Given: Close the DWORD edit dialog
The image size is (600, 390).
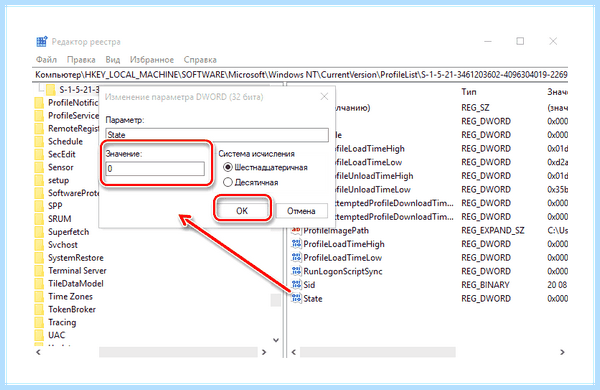Looking at the screenshot, I should pyautogui.click(x=324, y=96).
